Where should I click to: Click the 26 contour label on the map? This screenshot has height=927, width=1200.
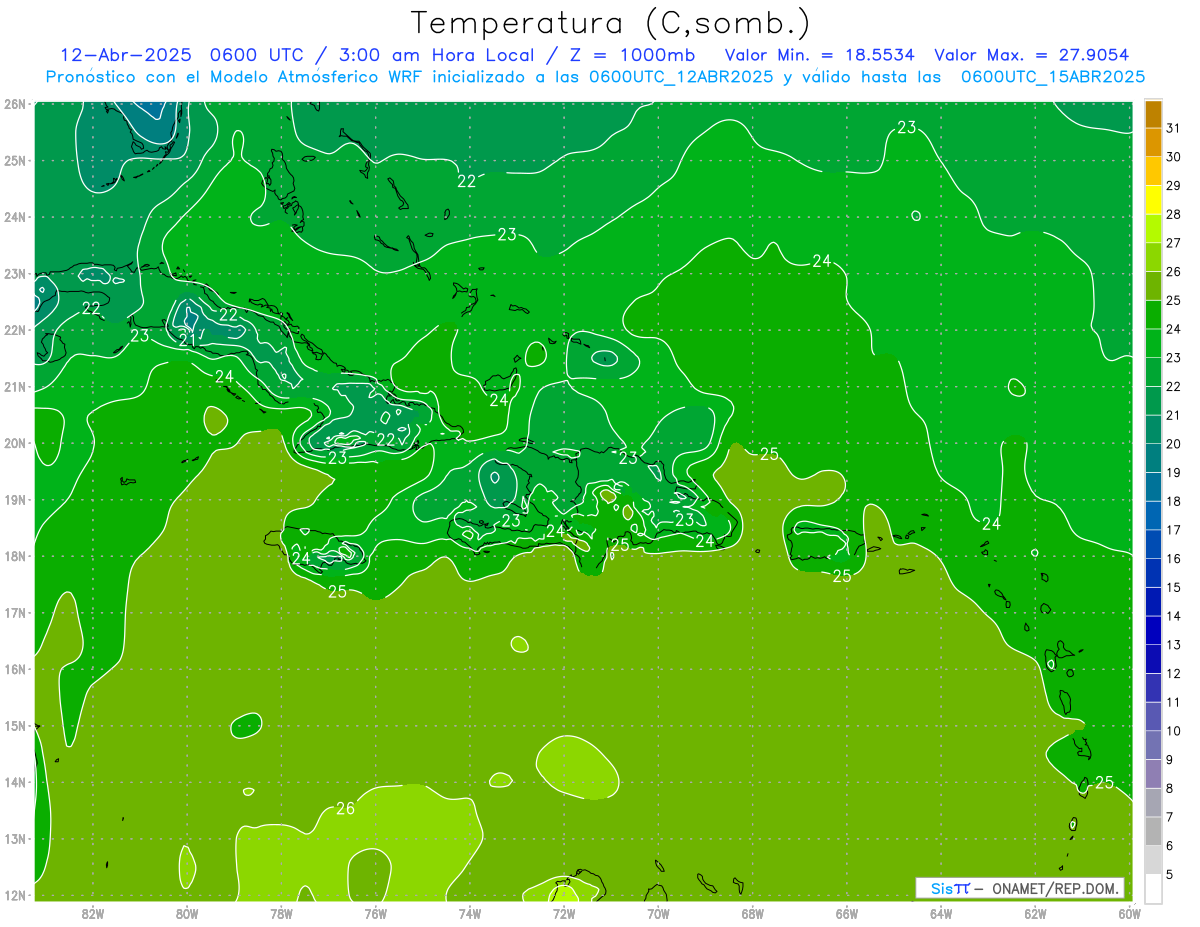tap(345, 808)
